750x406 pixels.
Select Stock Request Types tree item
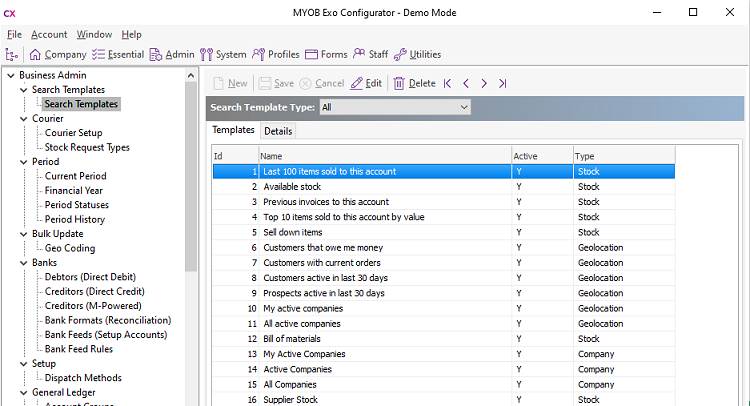click(87, 147)
